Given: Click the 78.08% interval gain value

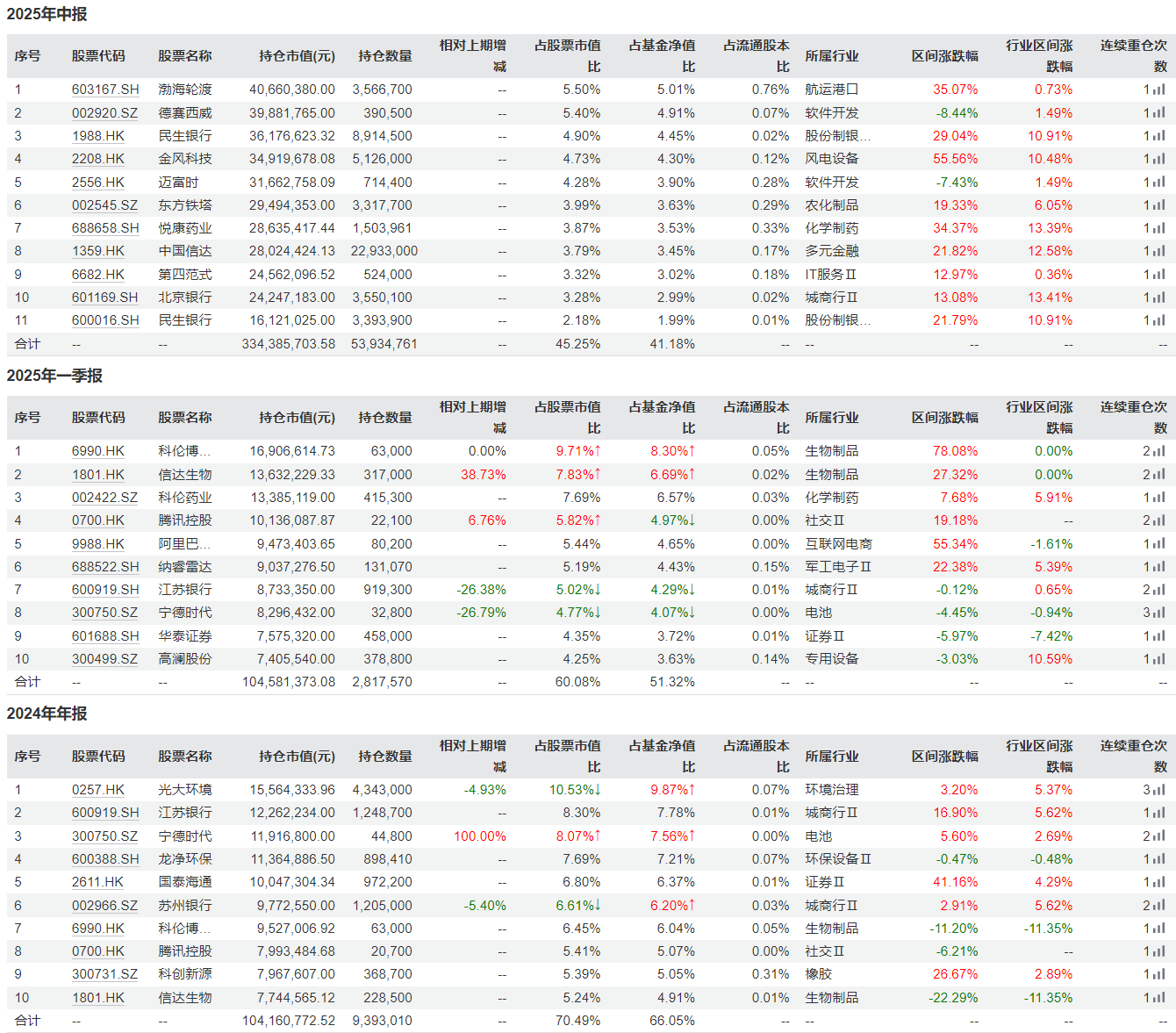Looking at the screenshot, I should tap(955, 451).
